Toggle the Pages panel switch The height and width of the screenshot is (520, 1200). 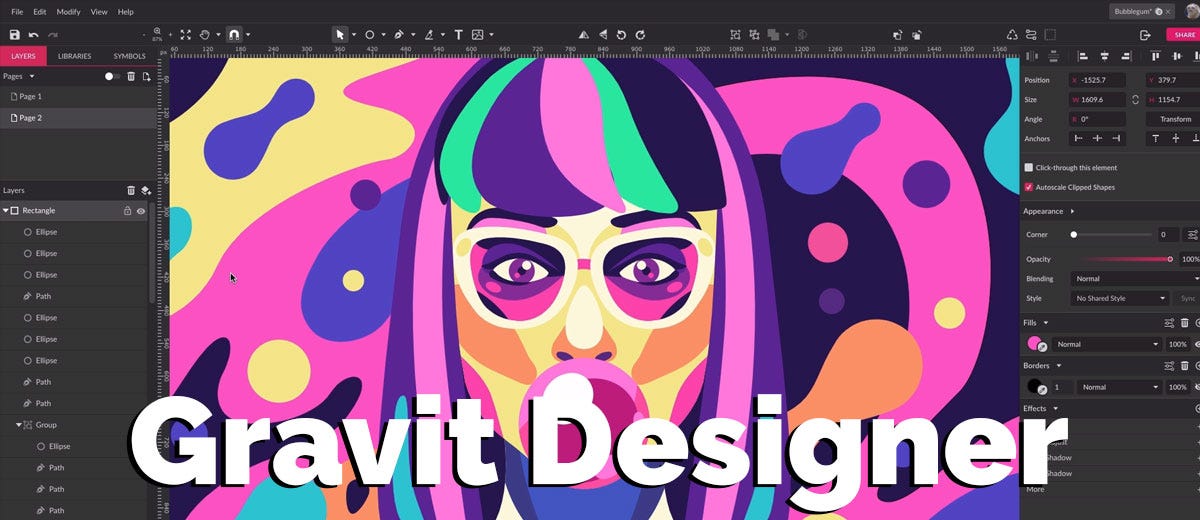click(112, 76)
